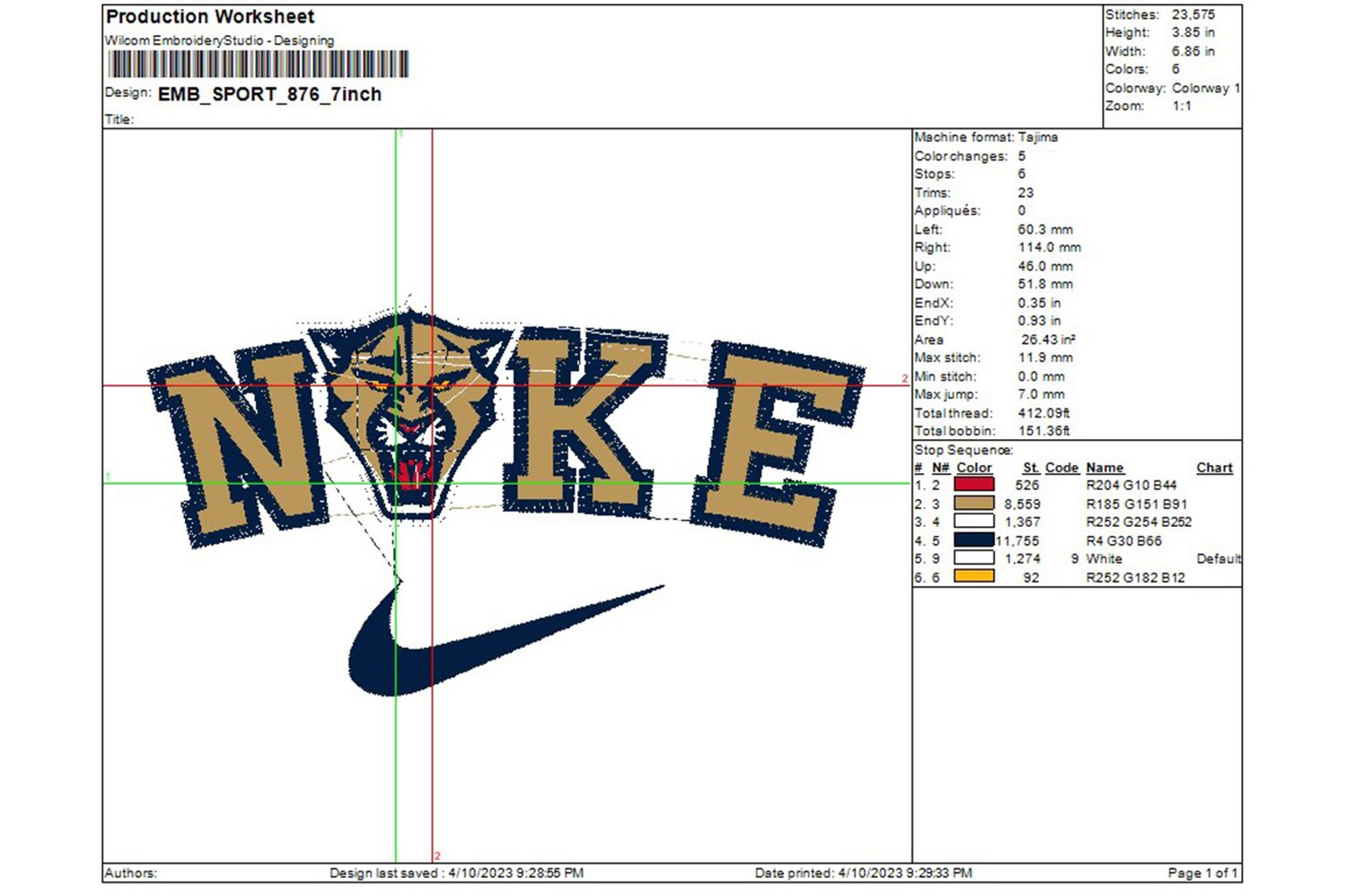Image resolution: width=1347 pixels, height=896 pixels.
Task: Click Max jump value "7.0 mm"
Action: (1042, 395)
